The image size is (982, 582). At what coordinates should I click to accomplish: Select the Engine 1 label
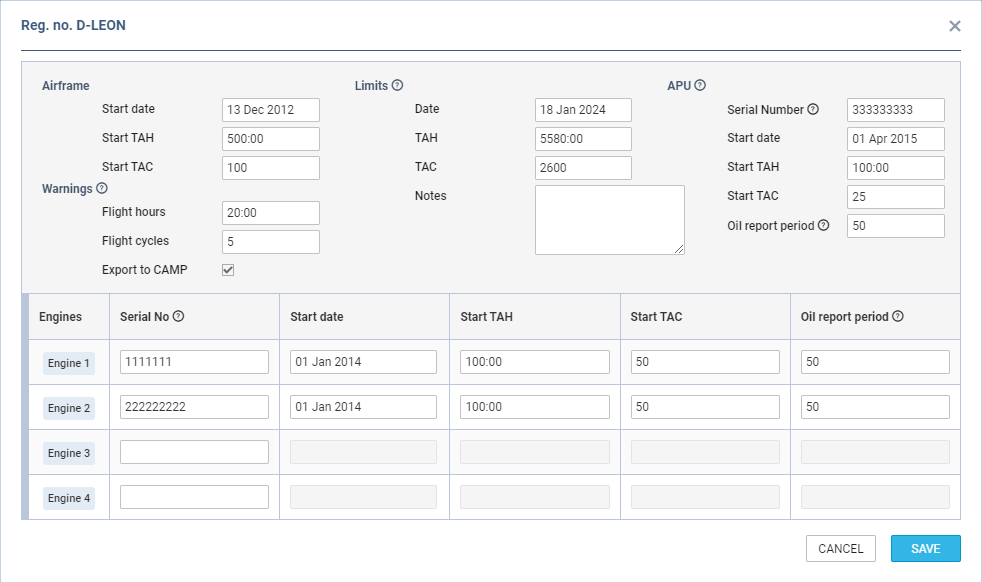point(69,363)
